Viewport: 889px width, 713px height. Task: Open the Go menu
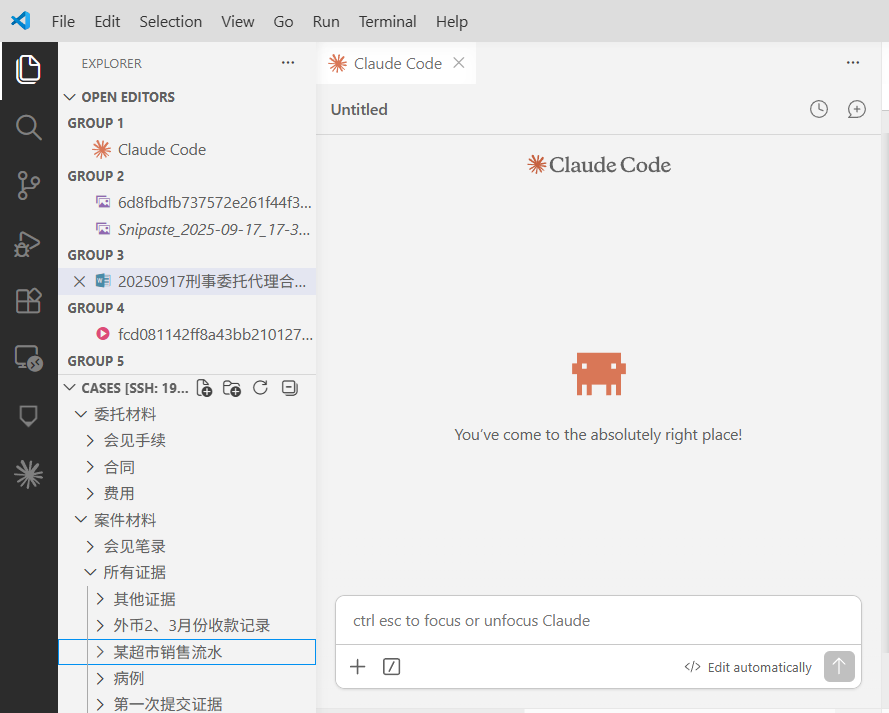pos(283,22)
